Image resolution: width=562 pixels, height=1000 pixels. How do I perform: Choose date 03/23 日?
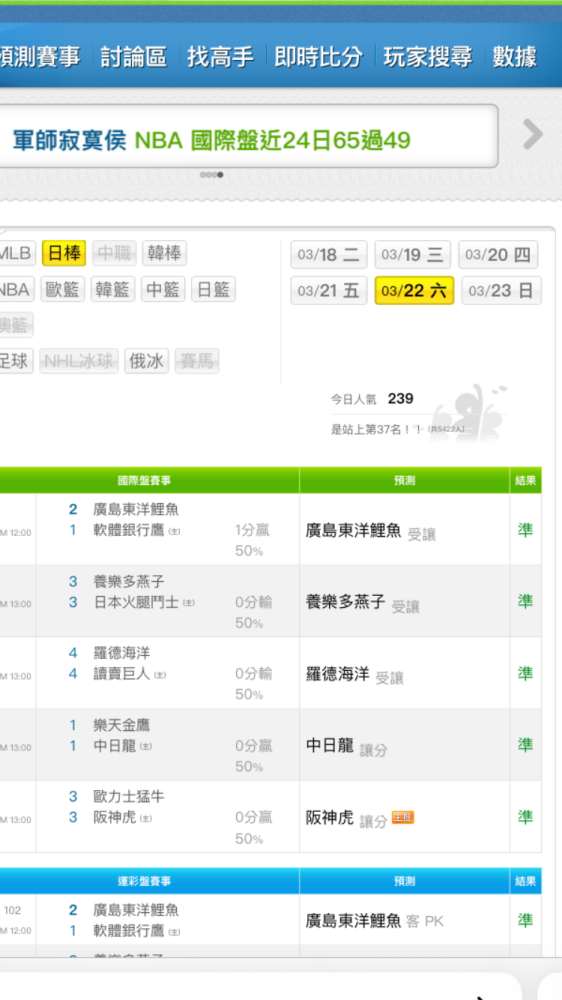501,291
